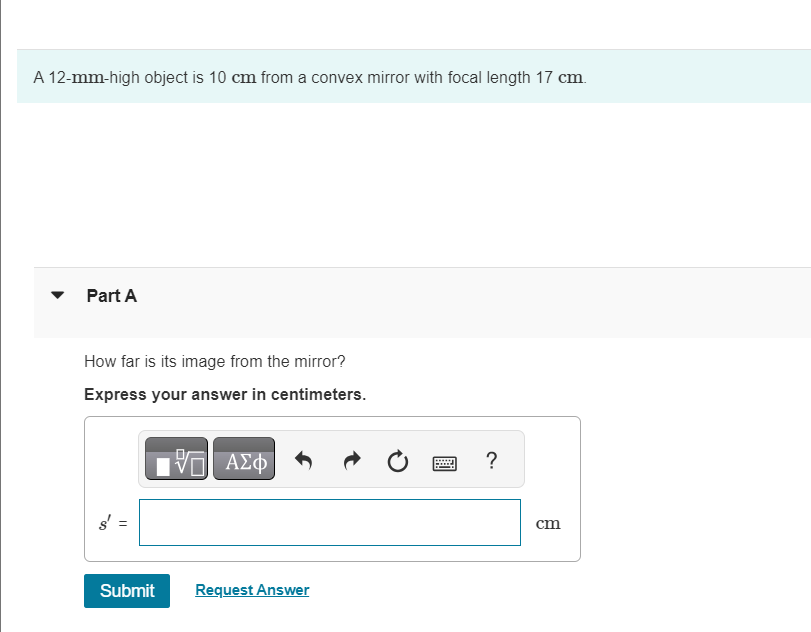
Task: Open the math templates palette button
Action: point(176,459)
